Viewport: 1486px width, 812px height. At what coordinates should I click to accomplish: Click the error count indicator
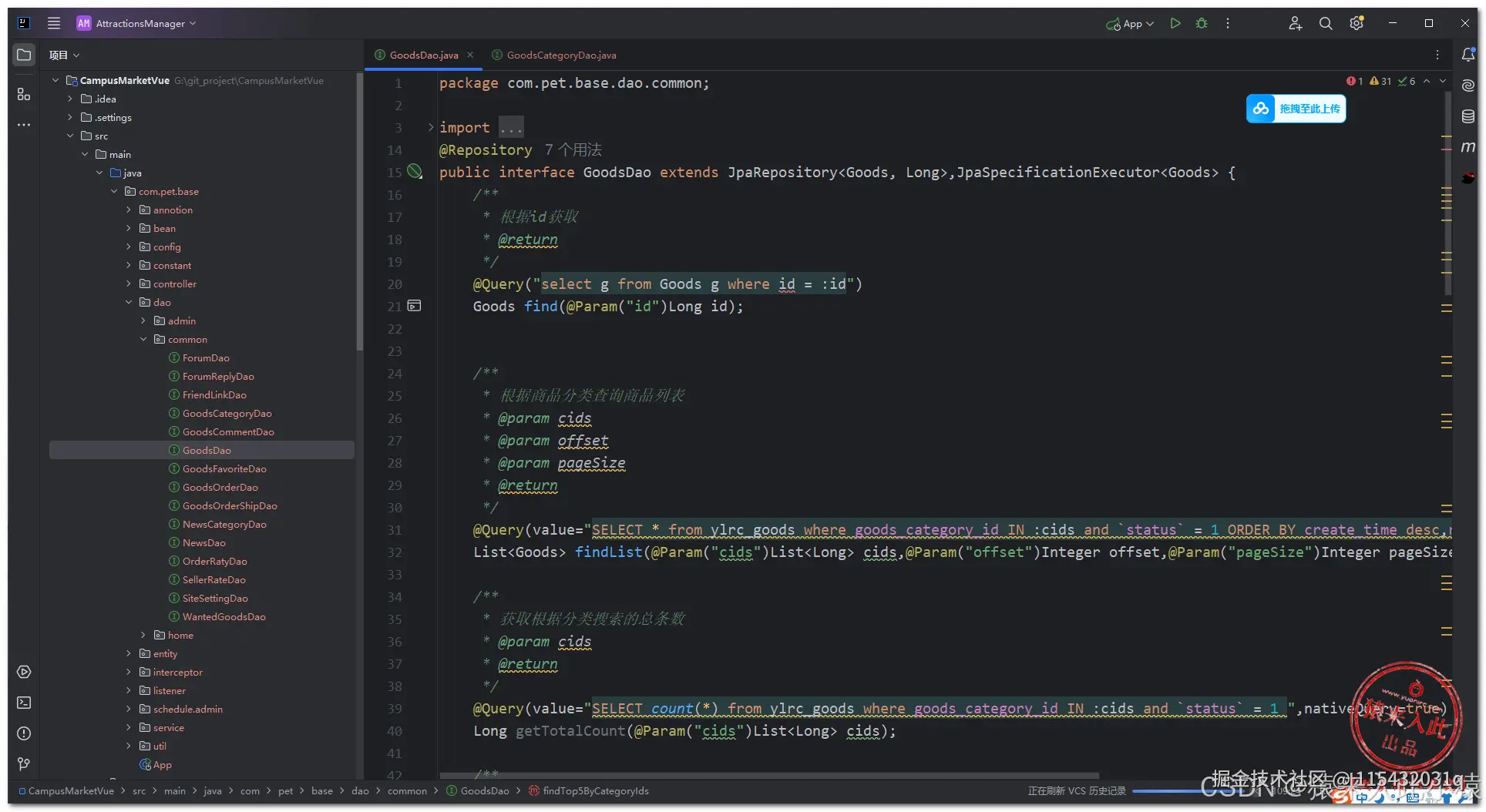1354,81
